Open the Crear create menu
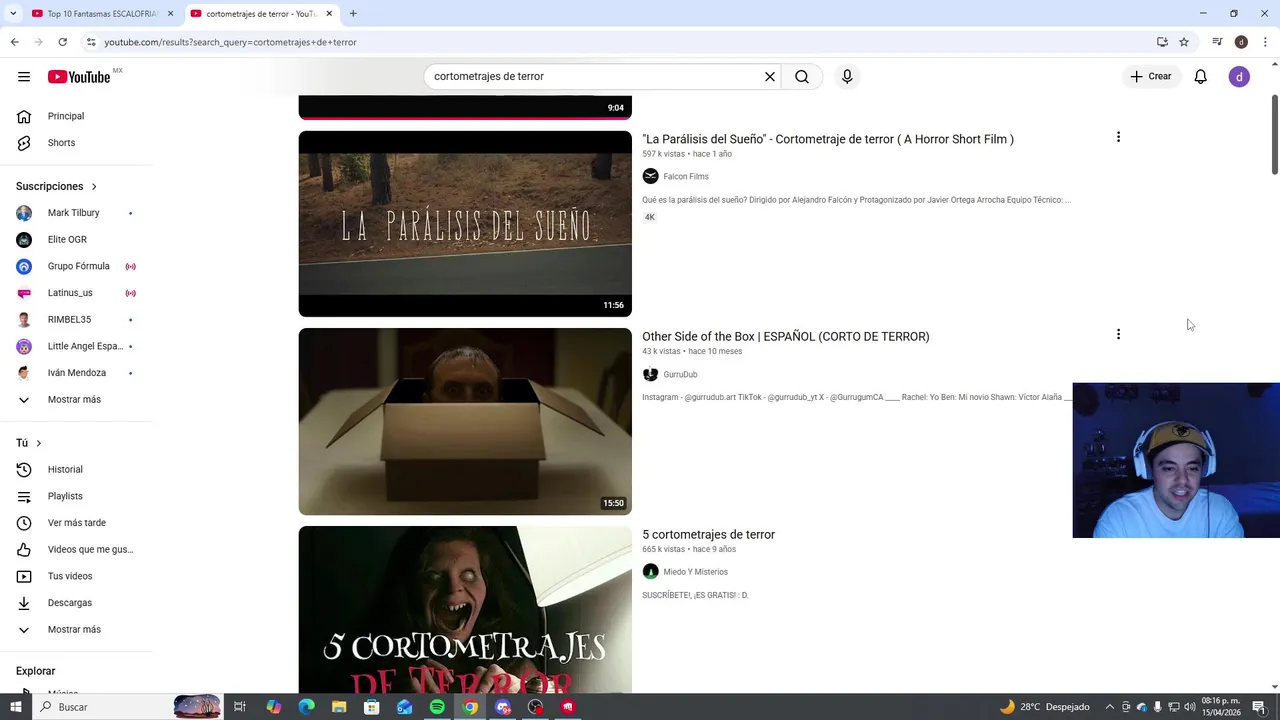Viewport: 1280px width, 720px height. coord(1151,76)
